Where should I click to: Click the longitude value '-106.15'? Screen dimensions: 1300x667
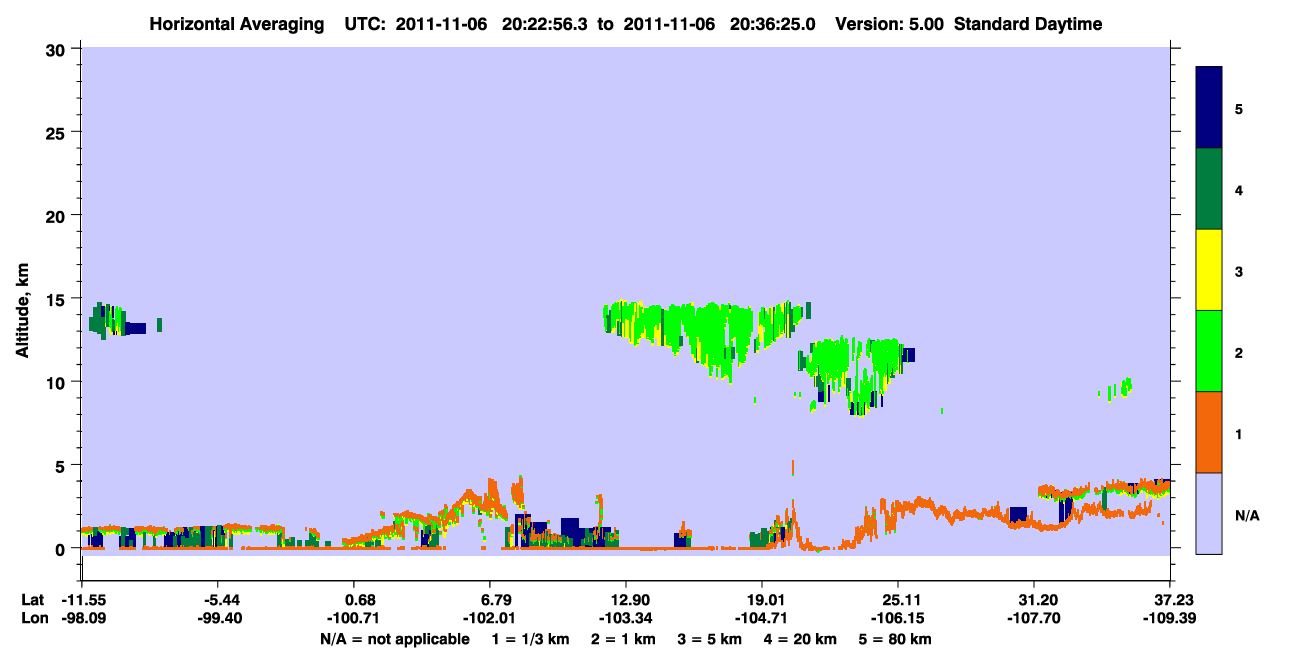tap(898, 619)
